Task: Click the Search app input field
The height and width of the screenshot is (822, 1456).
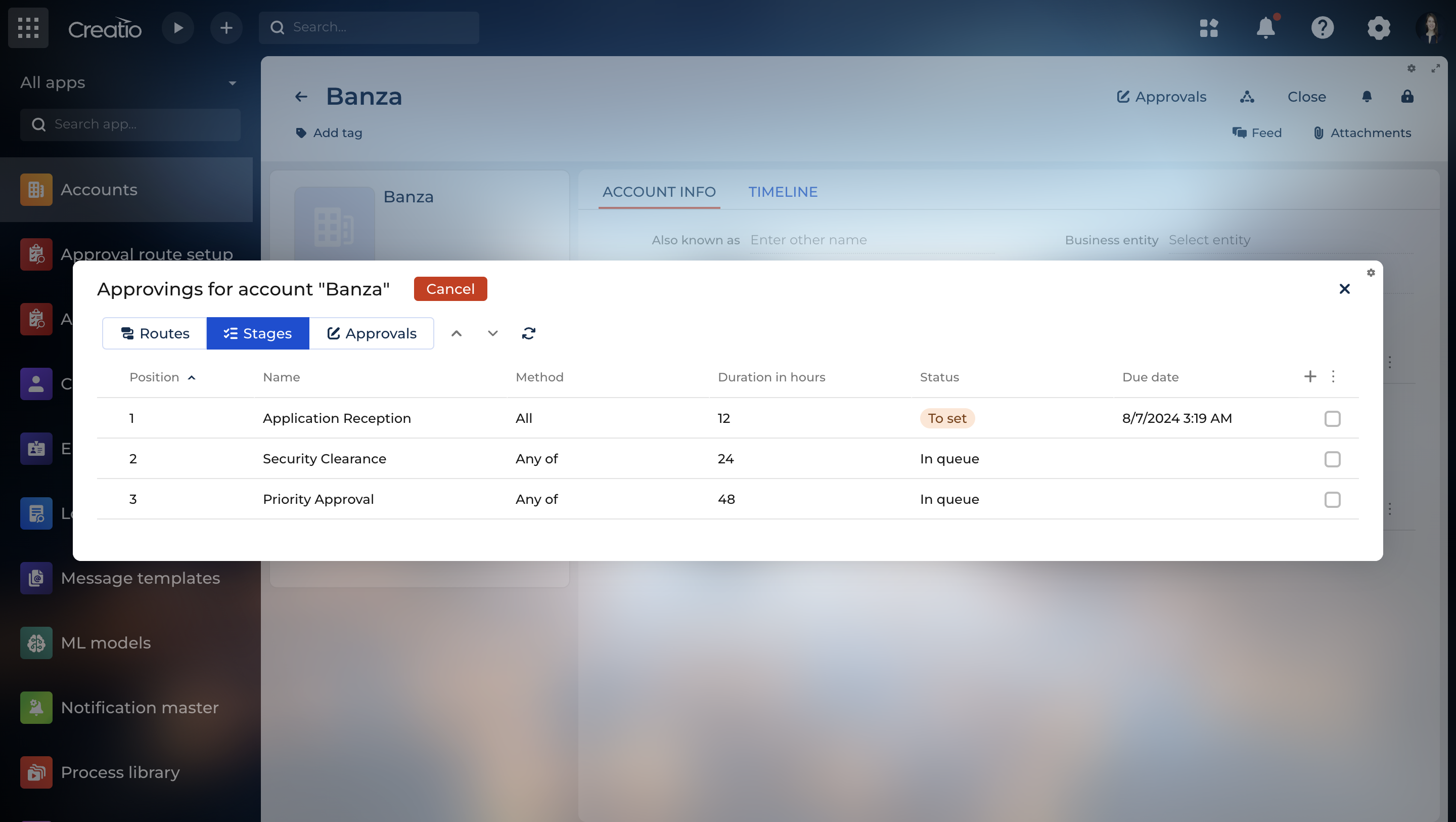Action: tap(130, 124)
